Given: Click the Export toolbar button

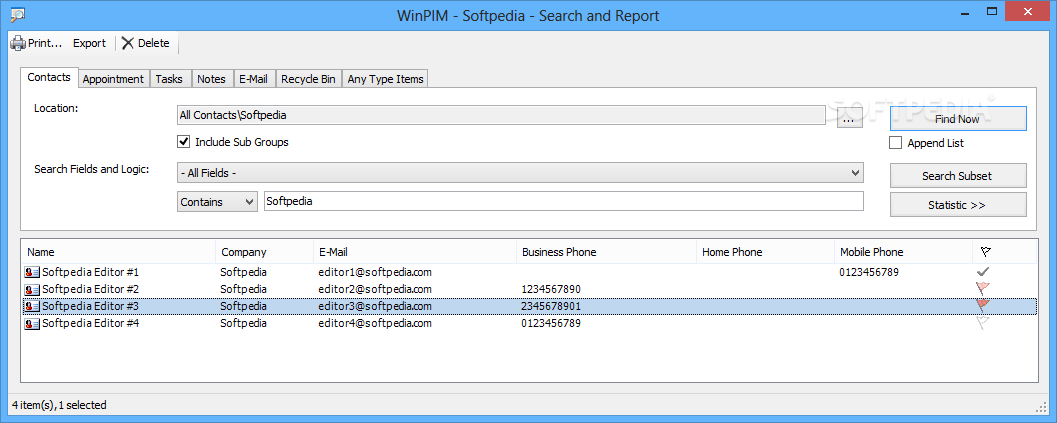Looking at the screenshot, I should (x=90, y=43).
